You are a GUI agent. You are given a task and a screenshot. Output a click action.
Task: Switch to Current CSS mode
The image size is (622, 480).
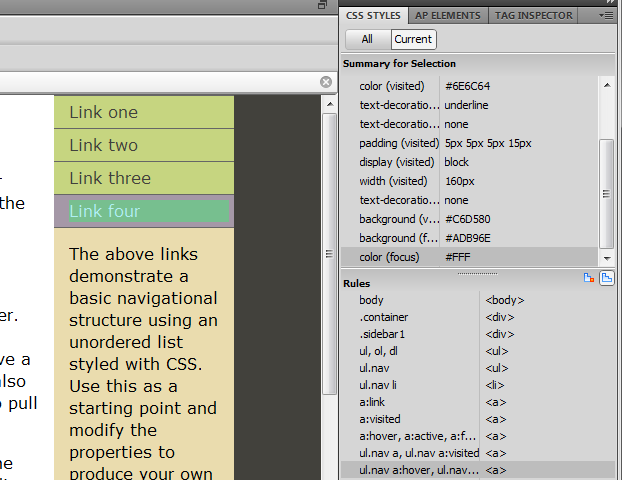point(413,39)
